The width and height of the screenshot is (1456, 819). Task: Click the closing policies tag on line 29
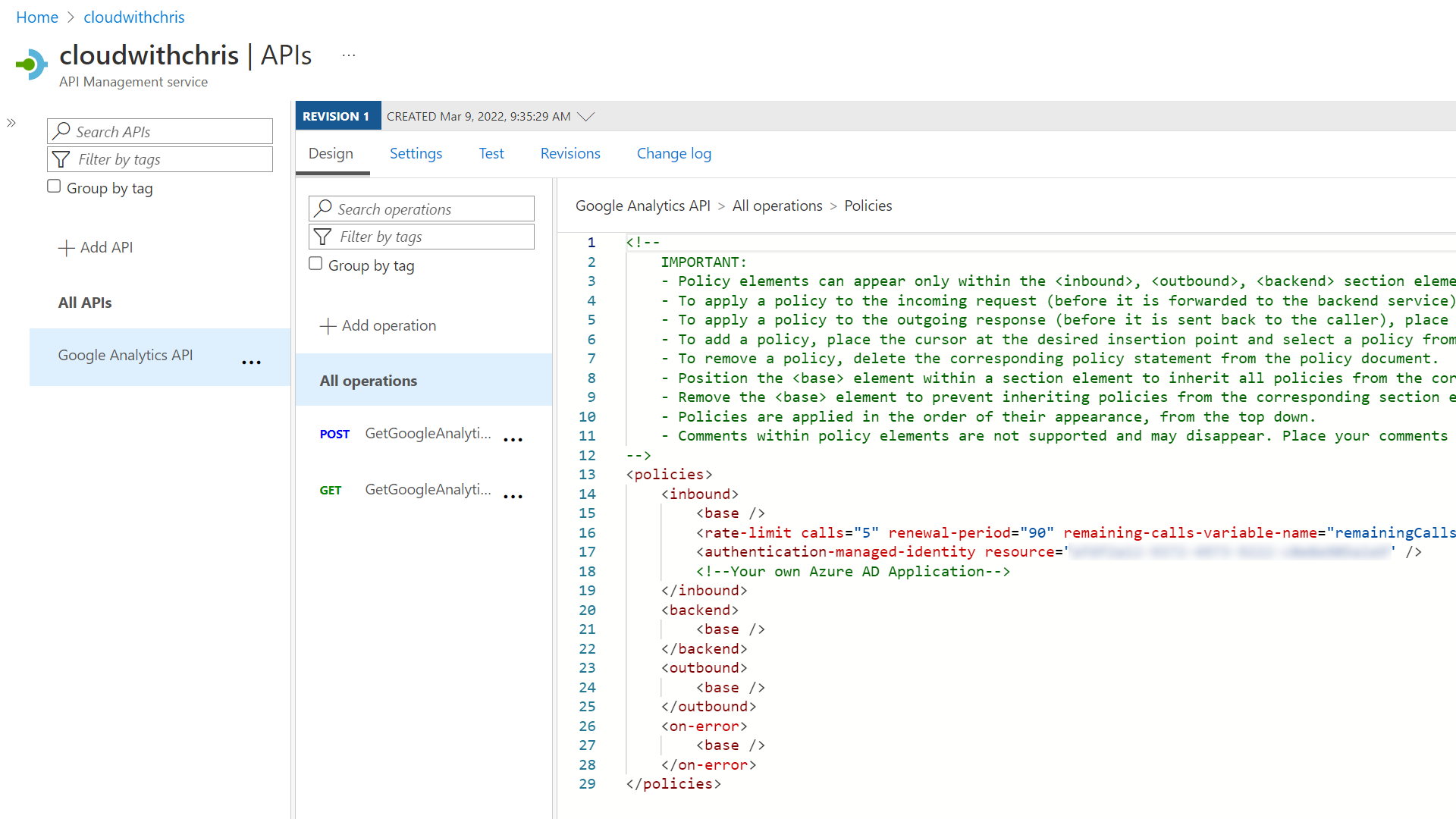point(673,784)
